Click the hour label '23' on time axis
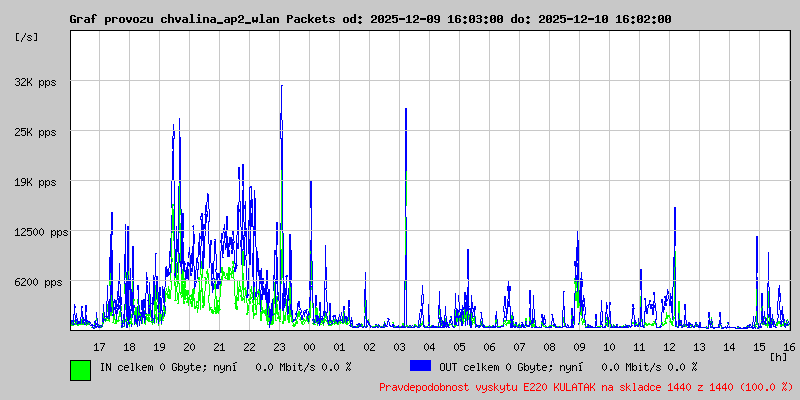Viewport: 800px width, 400px height. pyautogui.click(x=280, y=347)
